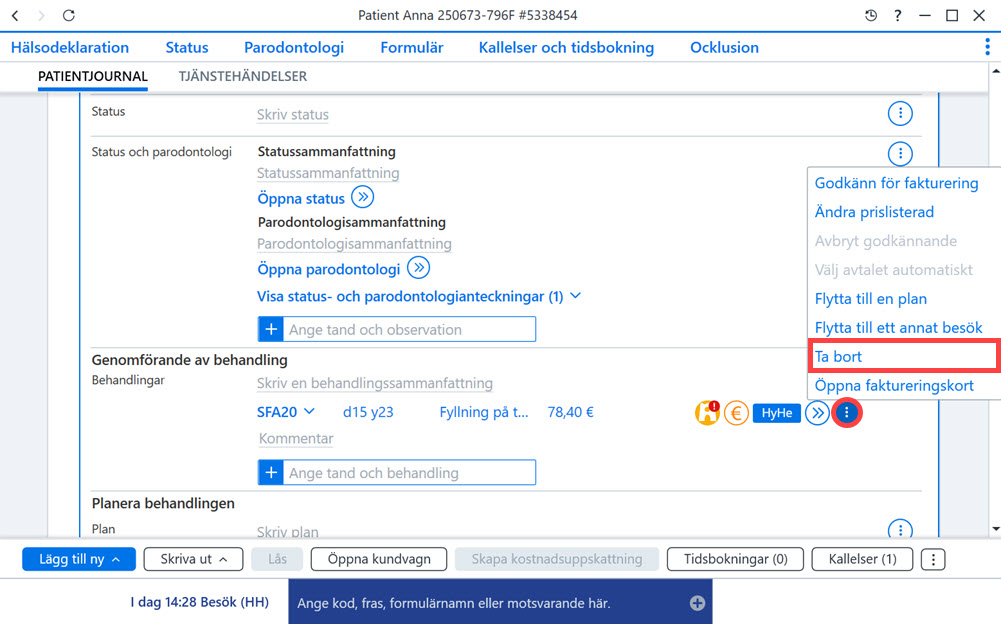Screen dimensions: 1001x624
Task: Click the back navigation arrow
Action: pos(15,15)
